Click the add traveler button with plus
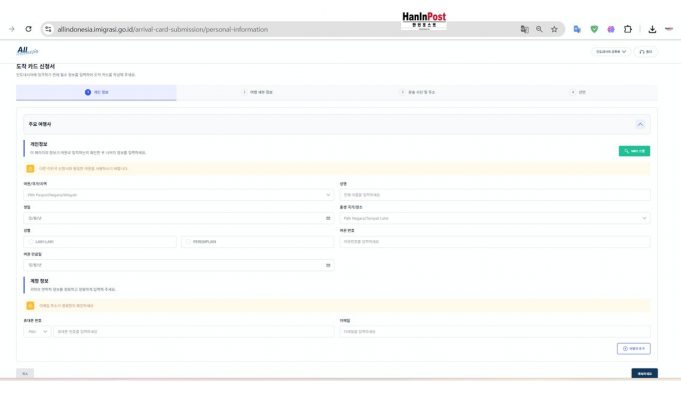This screenshot has width=681, height=400. (x=634, y=348)
